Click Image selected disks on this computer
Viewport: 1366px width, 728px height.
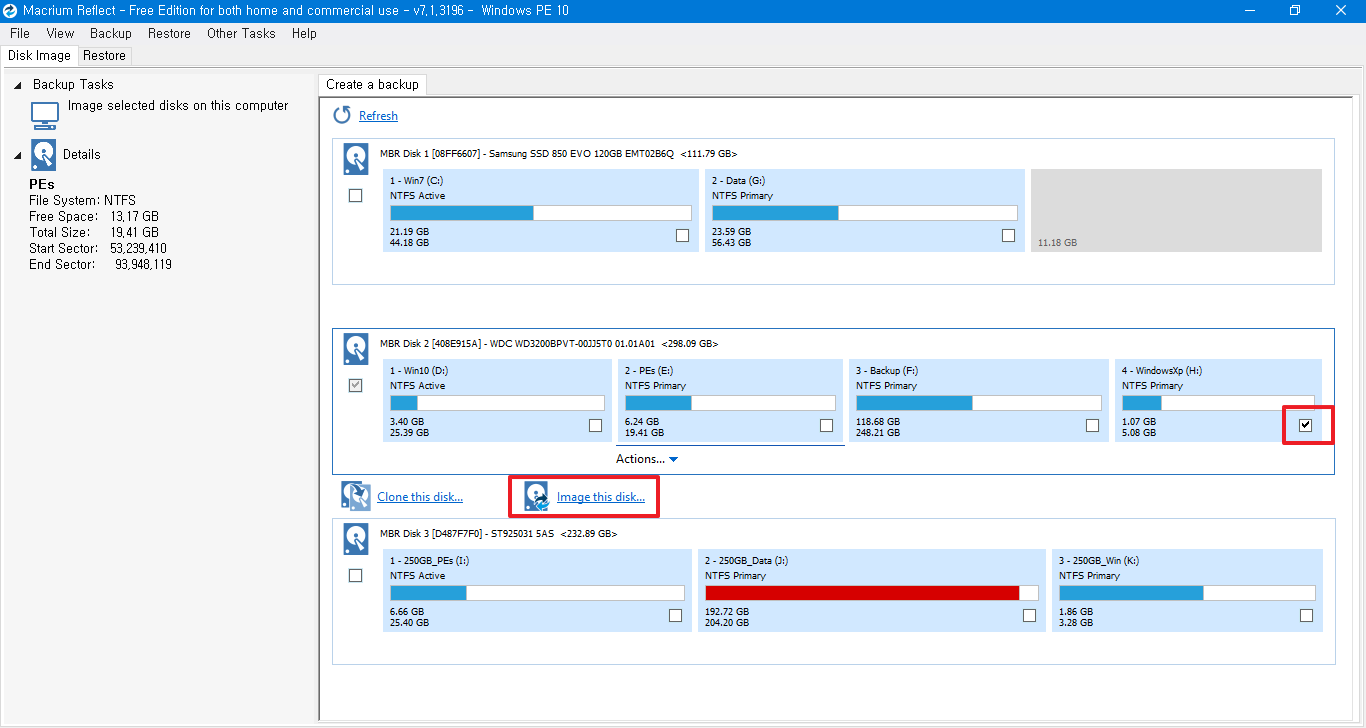178,106
